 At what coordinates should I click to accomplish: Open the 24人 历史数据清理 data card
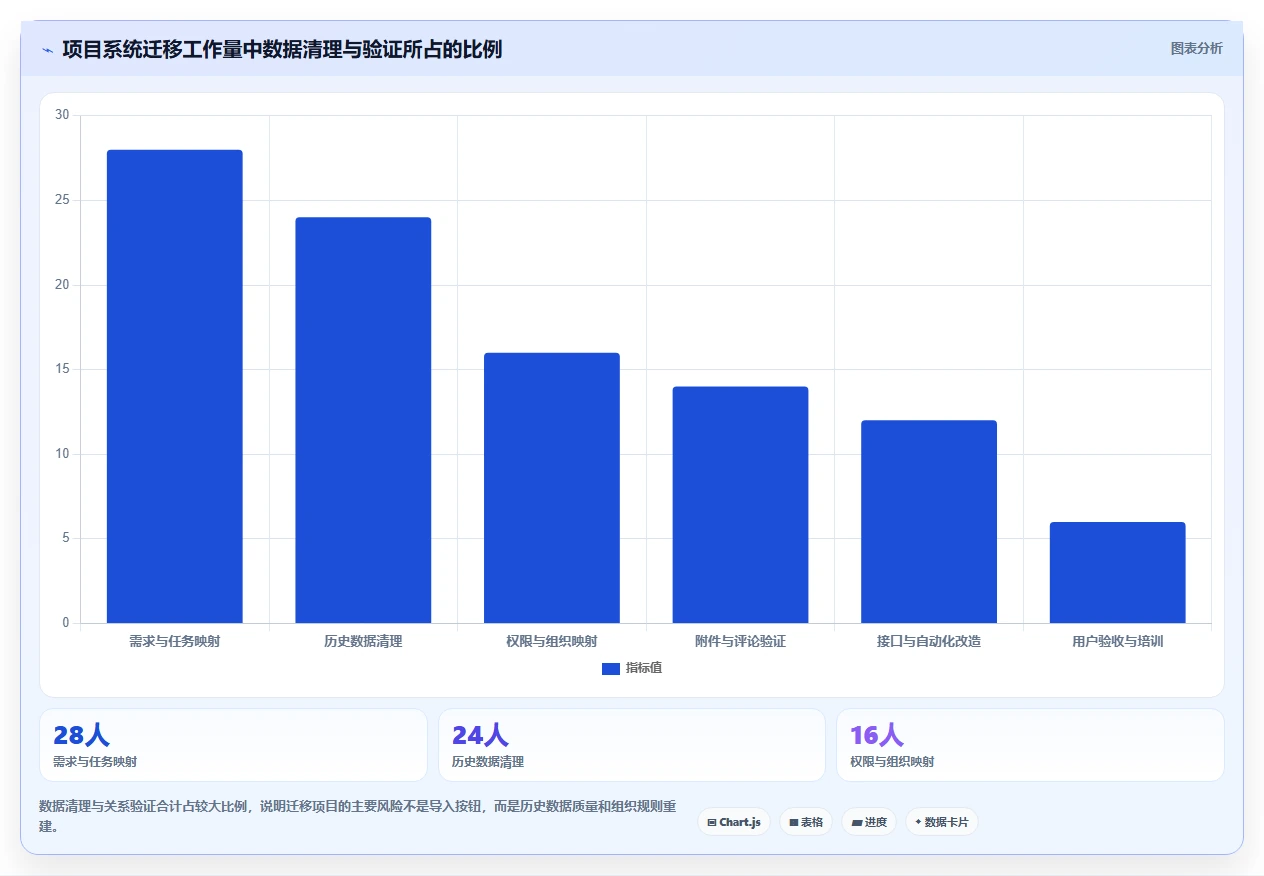632,745
